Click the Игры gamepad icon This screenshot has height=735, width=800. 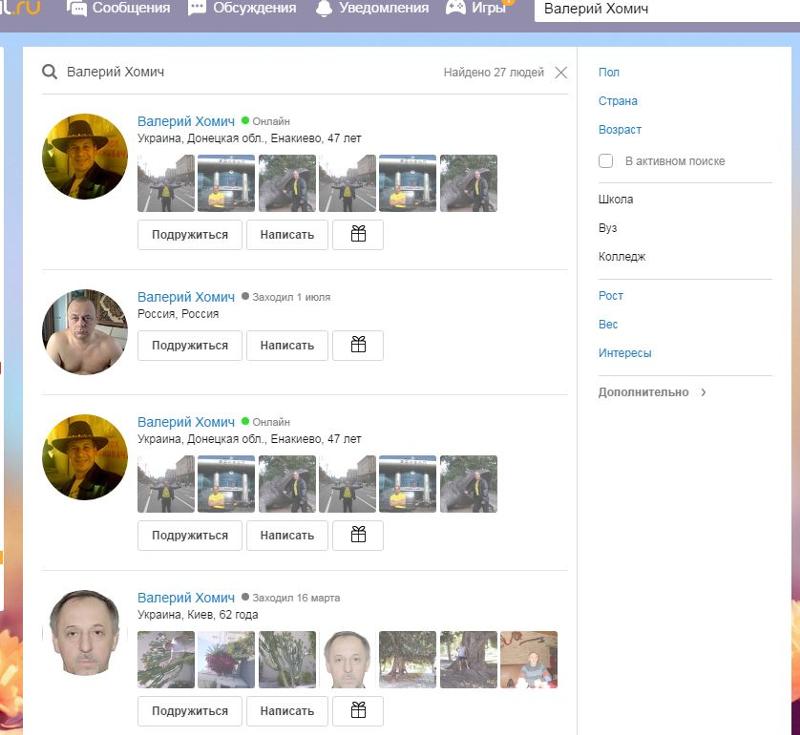[x=456, y=7]
